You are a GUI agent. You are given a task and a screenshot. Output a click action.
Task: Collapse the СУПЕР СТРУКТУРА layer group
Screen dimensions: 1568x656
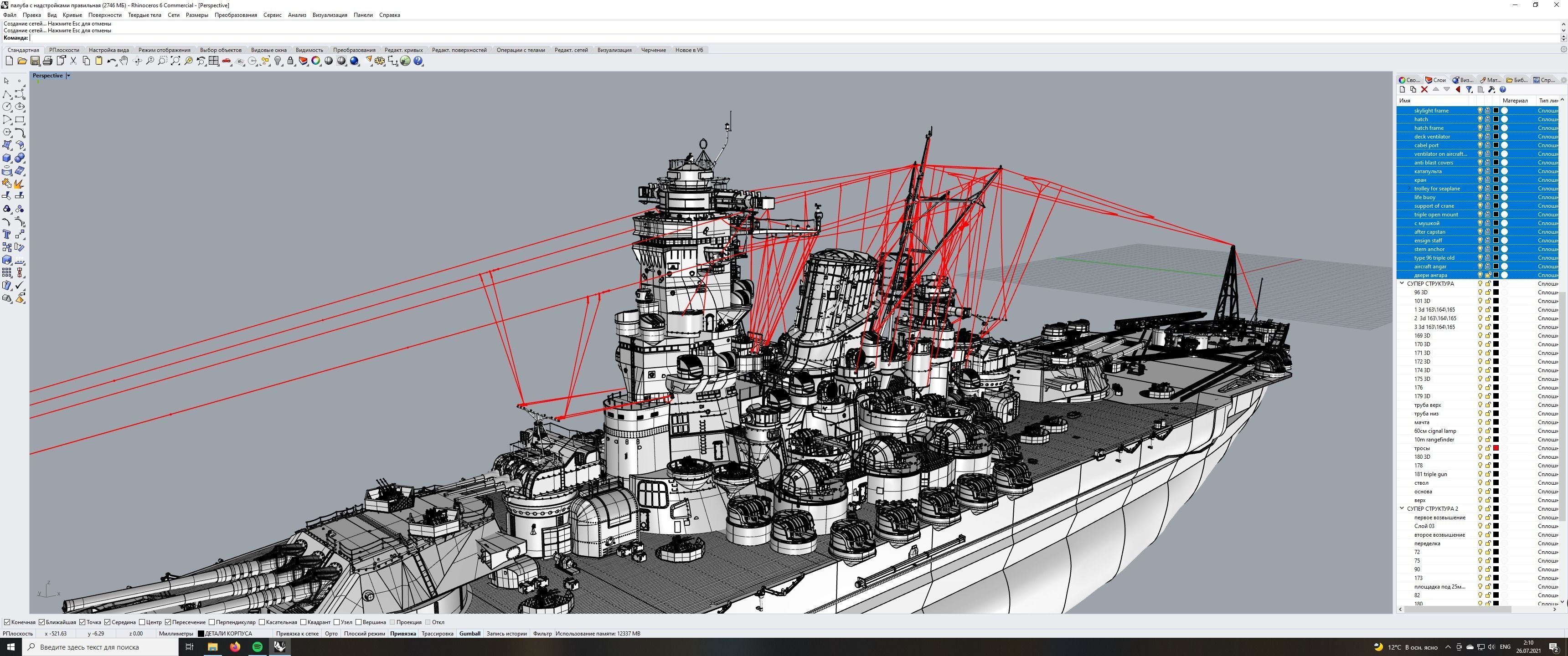click(x=1402, y=283)
